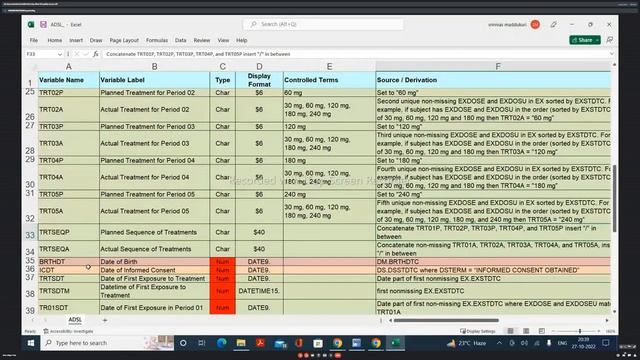Expand the formula bar chevron

coord(611,54)
